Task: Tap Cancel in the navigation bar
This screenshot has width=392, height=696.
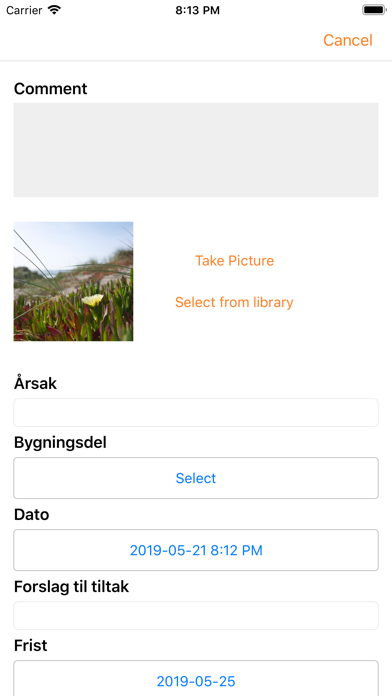Action: tap(348, 40)
